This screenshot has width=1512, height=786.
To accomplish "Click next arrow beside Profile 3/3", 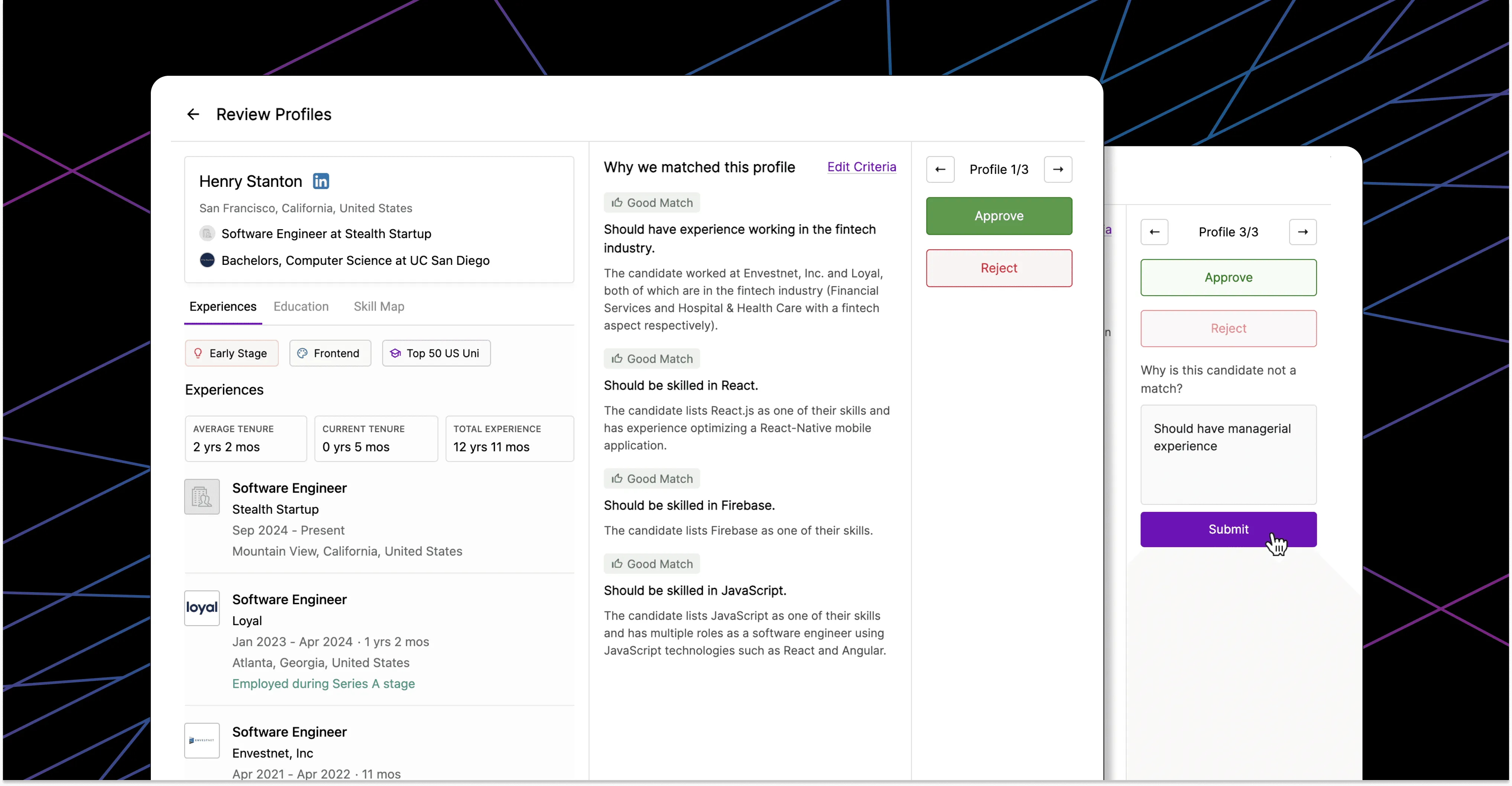I will pyautogui.click(x=1302, y=232).
